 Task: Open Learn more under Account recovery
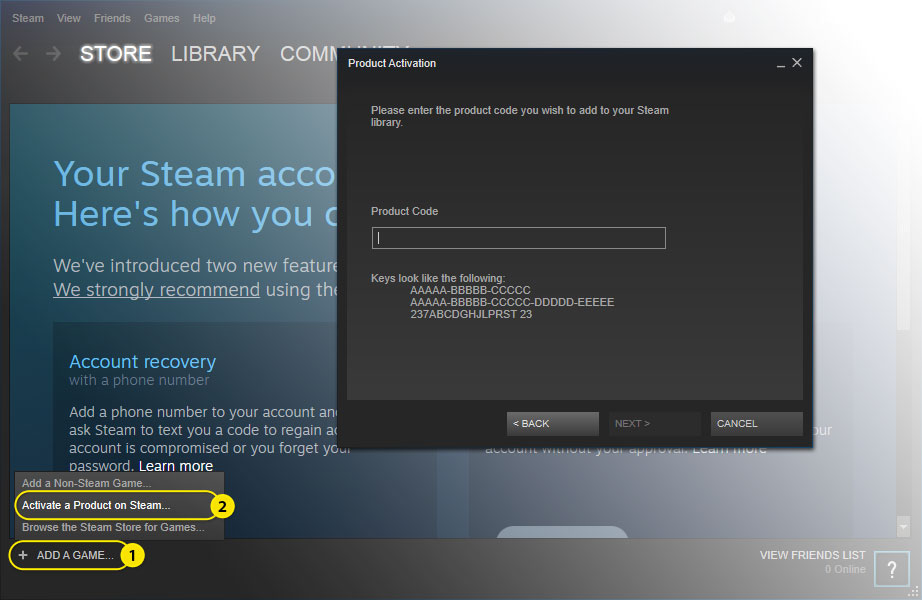pyautogui.click(x=176, y=466)
